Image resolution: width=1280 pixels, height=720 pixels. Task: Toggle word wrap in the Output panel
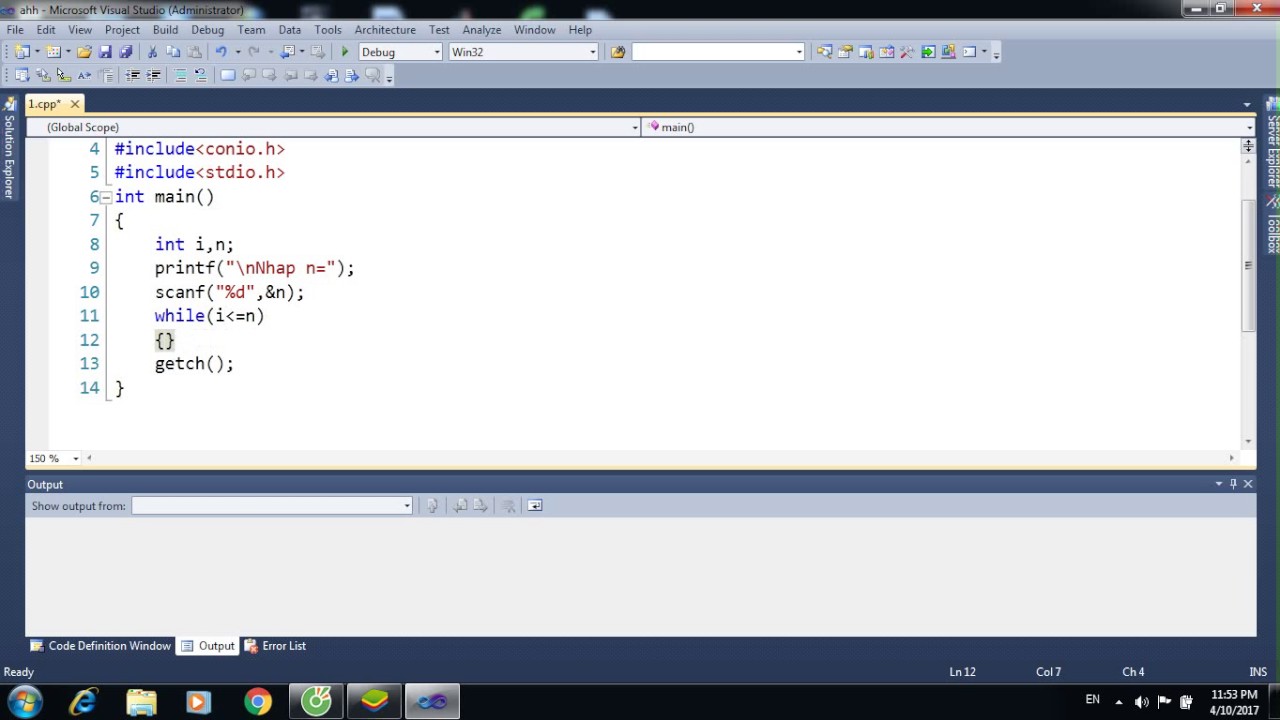pyautogui.click(x=535, y=506)
